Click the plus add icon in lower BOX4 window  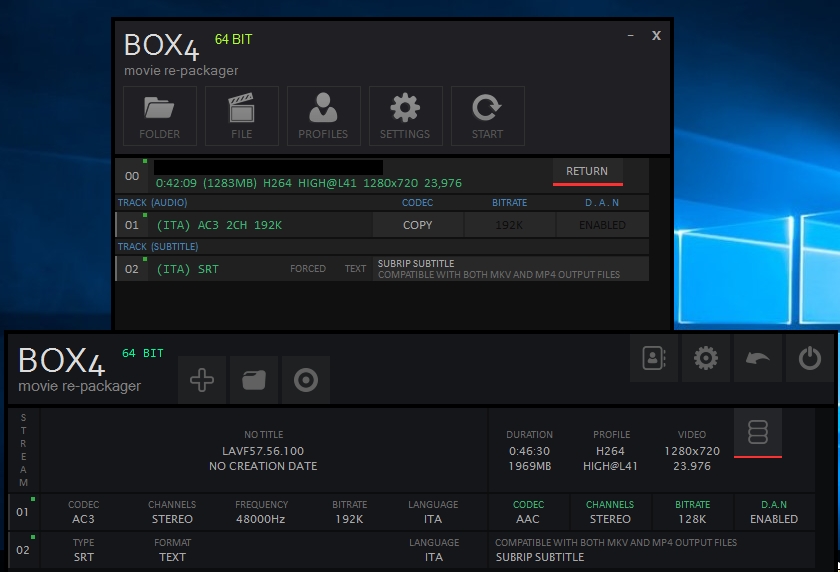tap(202, 380)
